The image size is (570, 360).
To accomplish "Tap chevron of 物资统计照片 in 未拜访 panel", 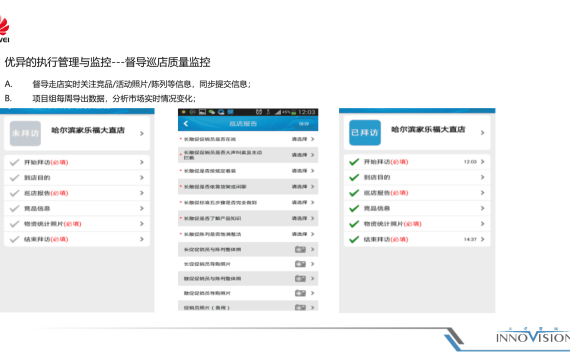I will 142,224.
